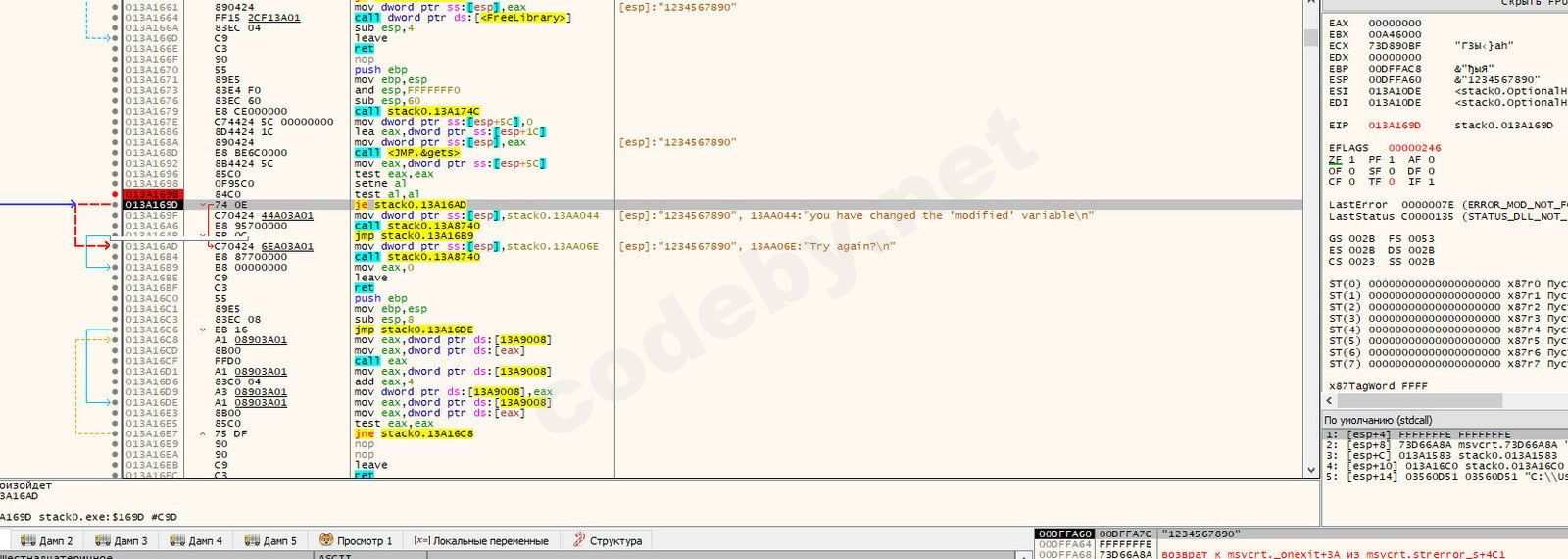Select the ECX register value 73D890BF
Viewport: 1568px width, 559px height.
(x=1395, y=46)
